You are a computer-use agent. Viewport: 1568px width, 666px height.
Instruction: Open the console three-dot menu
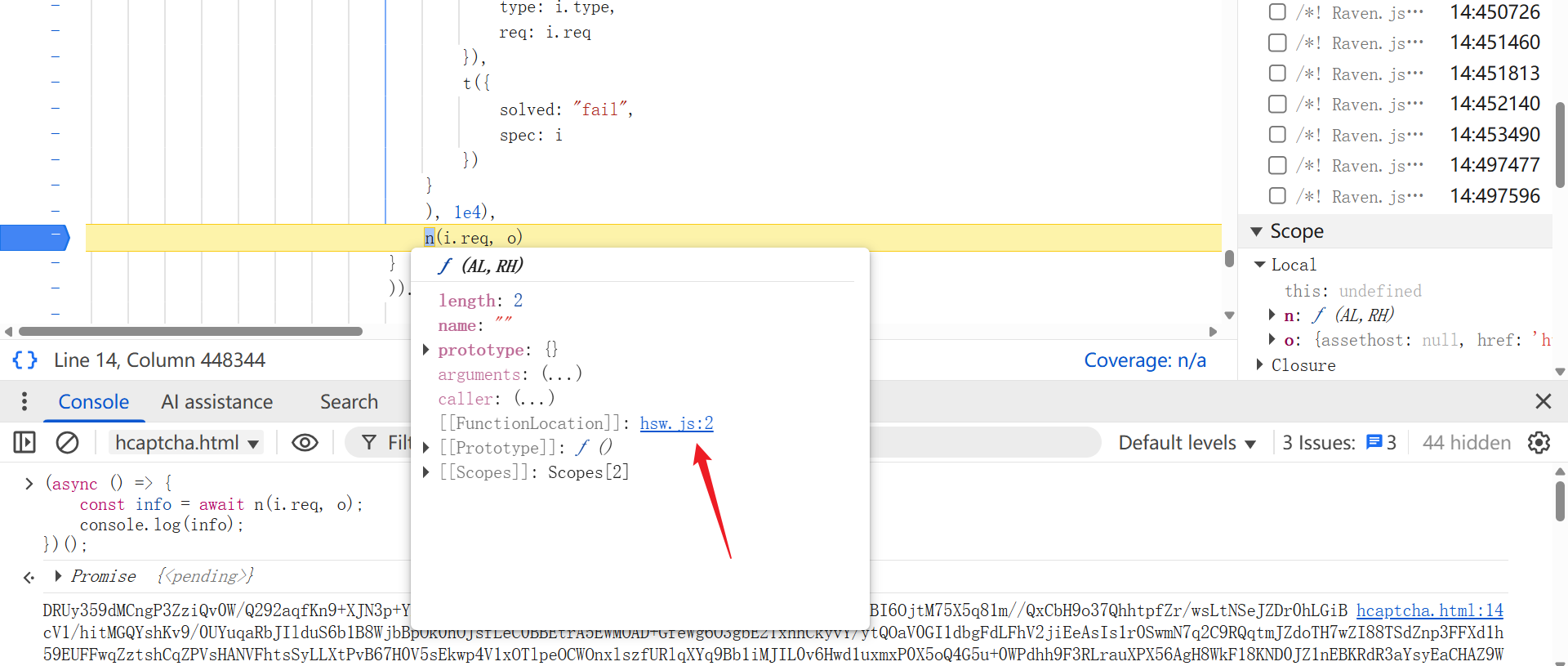(24, 401)
